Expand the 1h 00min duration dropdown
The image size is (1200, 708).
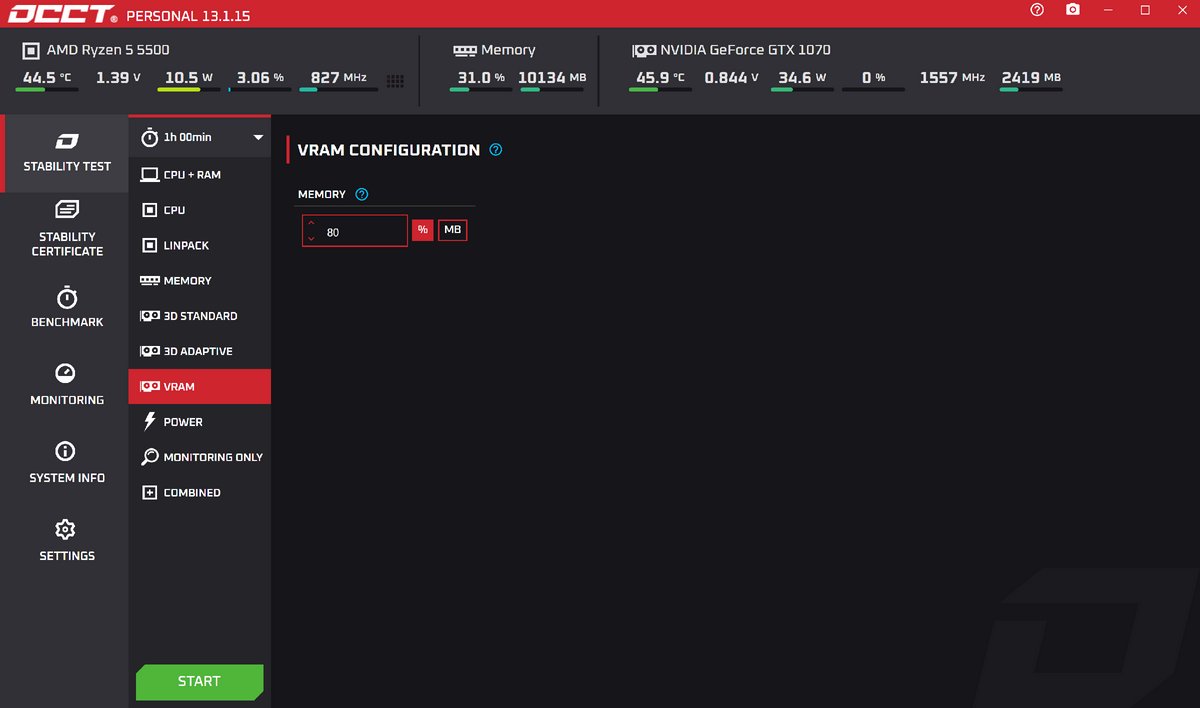click(x=257, y=138)
